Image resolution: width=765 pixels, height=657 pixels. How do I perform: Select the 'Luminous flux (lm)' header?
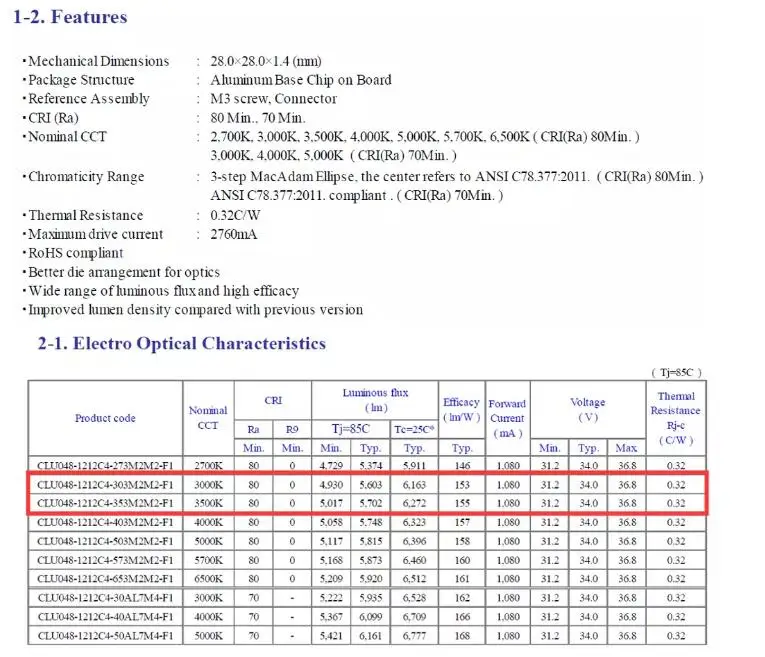point(375,400)
